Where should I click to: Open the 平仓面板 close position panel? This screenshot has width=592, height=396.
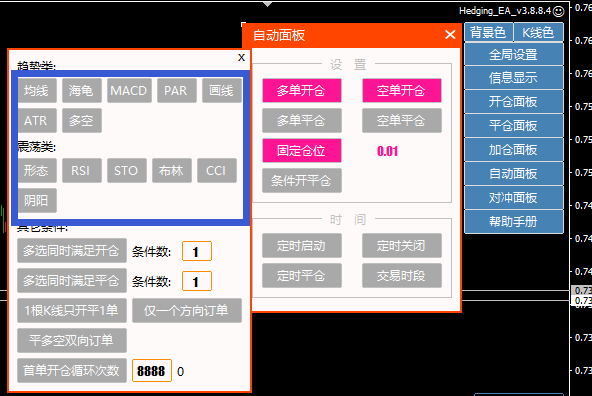click(514, 126)
